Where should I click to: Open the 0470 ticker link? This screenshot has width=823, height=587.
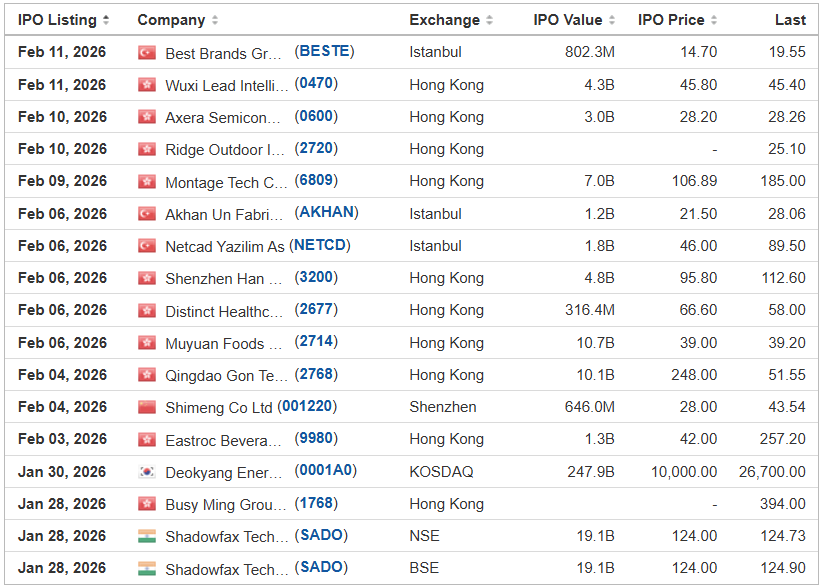316,83
